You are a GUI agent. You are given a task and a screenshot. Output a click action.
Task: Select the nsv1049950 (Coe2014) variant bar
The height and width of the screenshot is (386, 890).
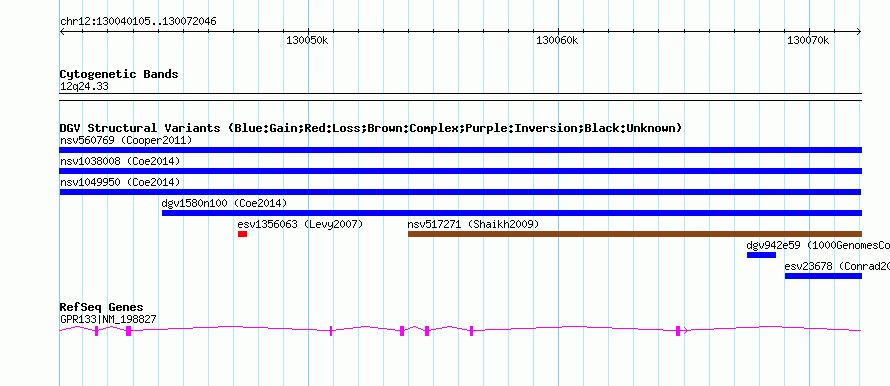click(x=461, y=192)
